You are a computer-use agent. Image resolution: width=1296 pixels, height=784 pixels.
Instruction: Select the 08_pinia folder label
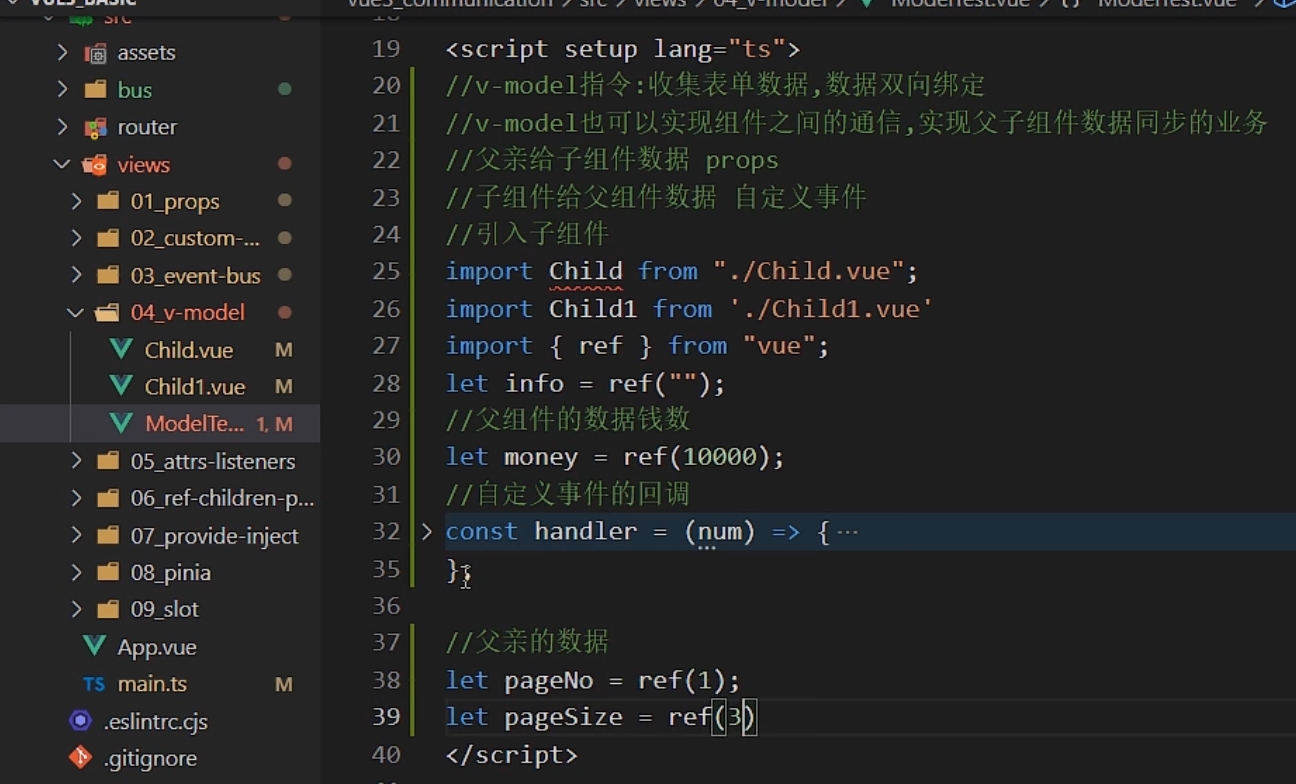[171, 573]
